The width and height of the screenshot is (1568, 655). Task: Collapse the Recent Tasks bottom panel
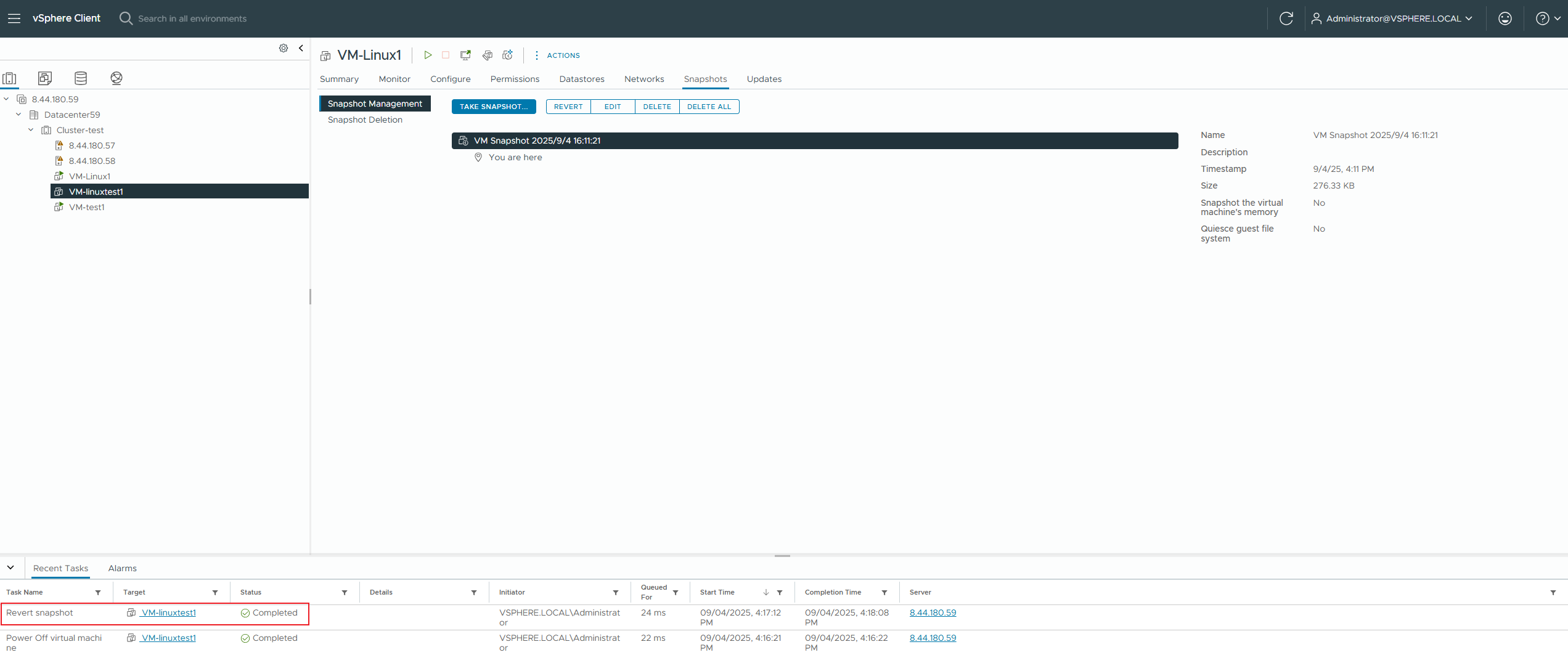10,568
